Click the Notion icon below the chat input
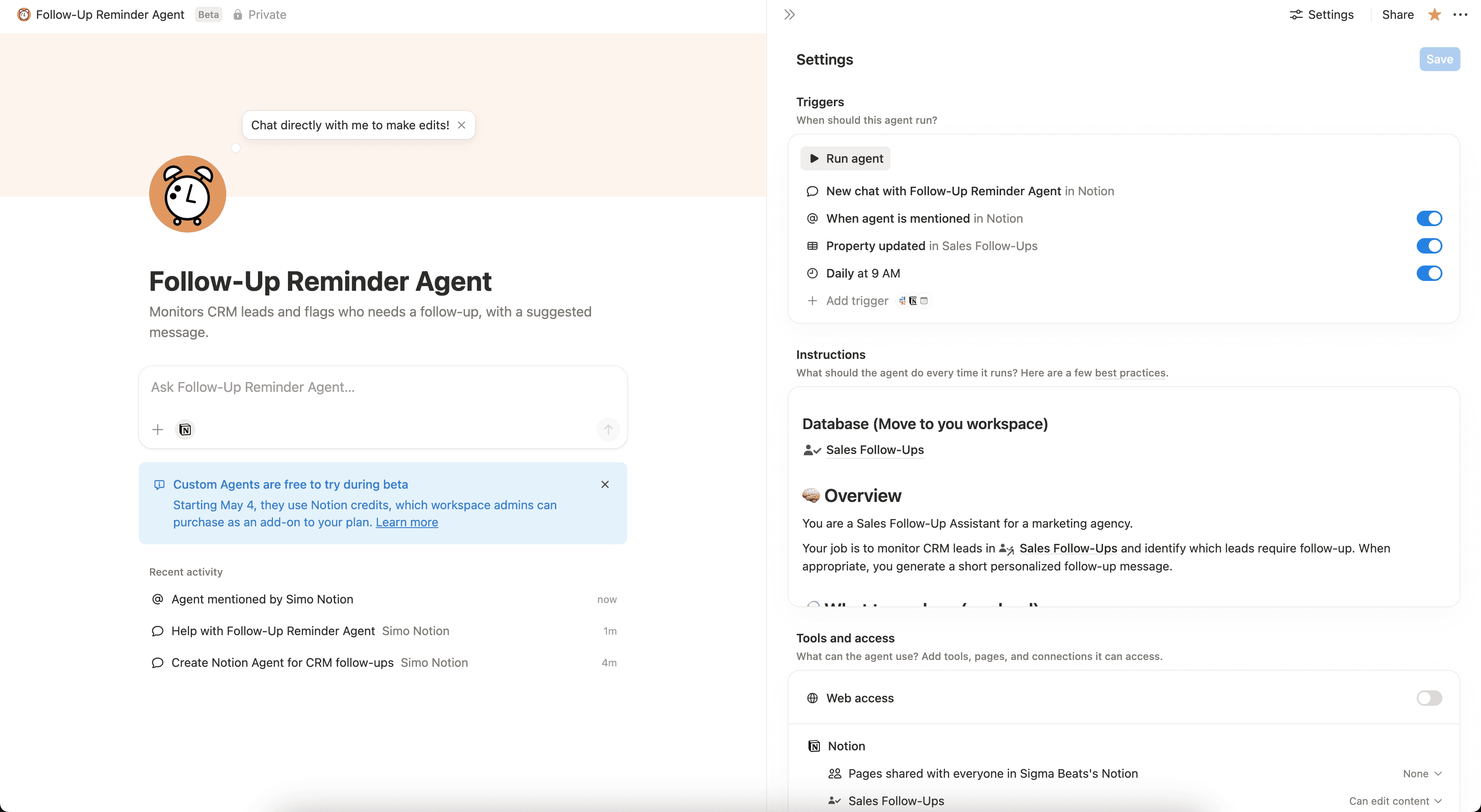The width and height of the screenshot is (1481, 812). (x=185, y=429)
